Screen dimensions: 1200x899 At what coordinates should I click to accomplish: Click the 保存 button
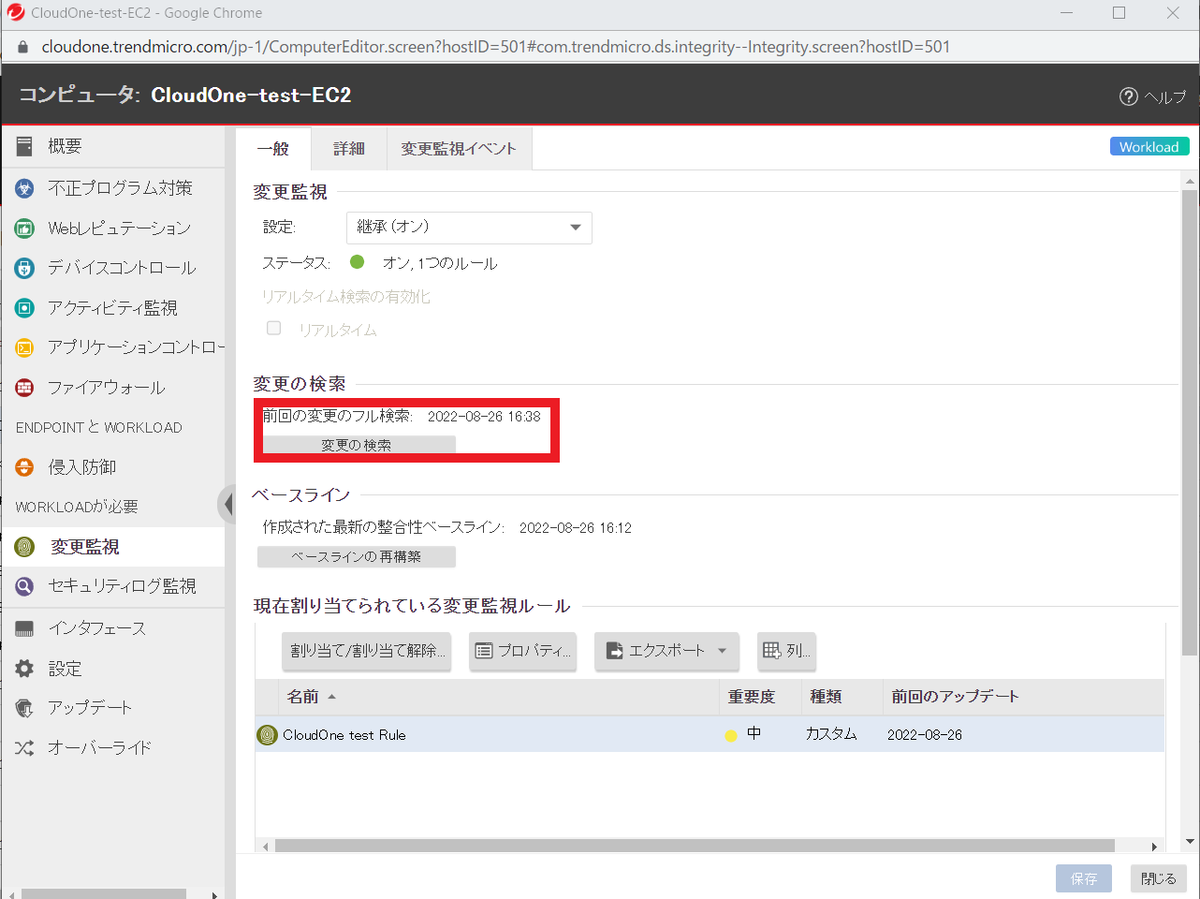[x=1084, y=879]
